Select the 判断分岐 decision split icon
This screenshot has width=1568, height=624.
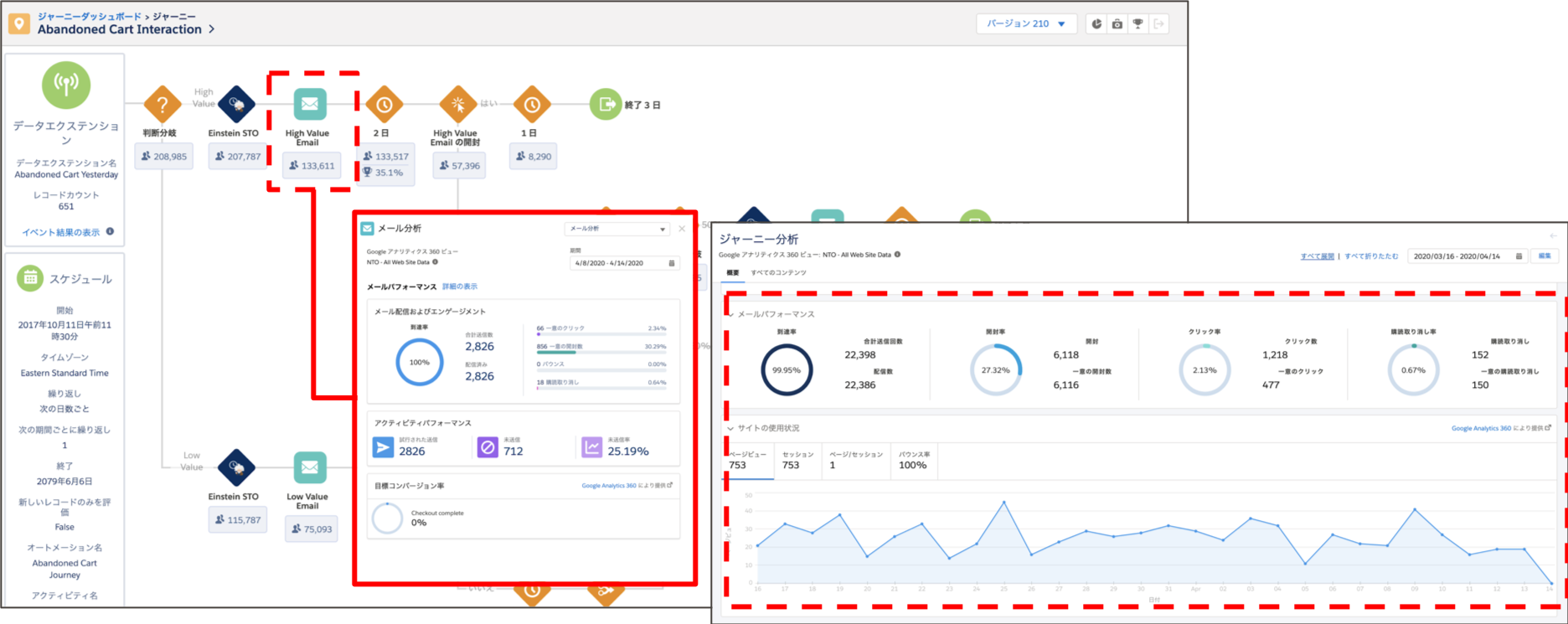pos(162,105)
